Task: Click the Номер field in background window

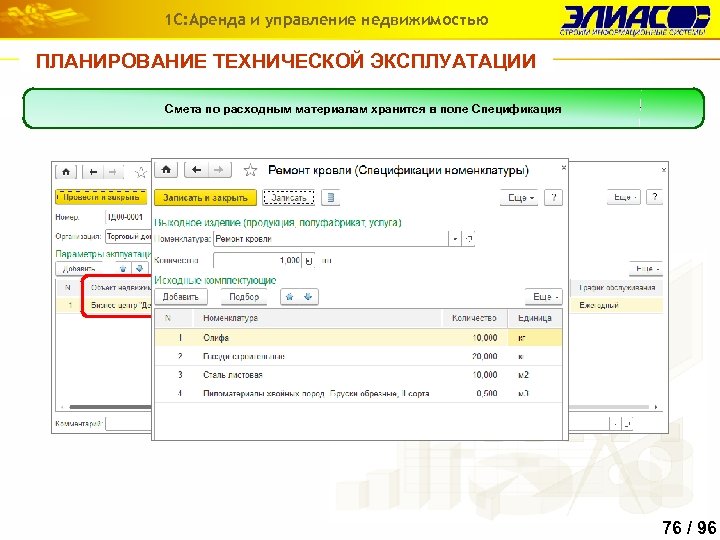Action: (x=128, y=217)
